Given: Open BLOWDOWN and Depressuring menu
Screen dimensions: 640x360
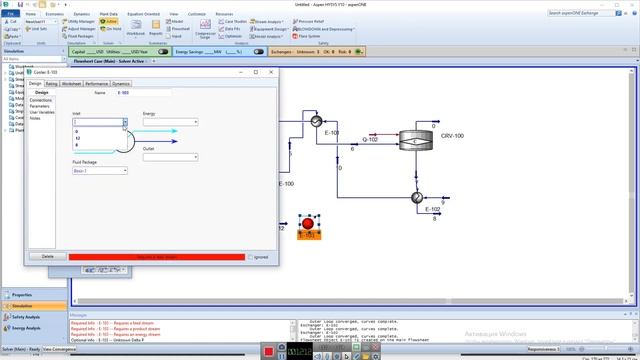Looking at the screenshot, I should (x=323, y=29).
